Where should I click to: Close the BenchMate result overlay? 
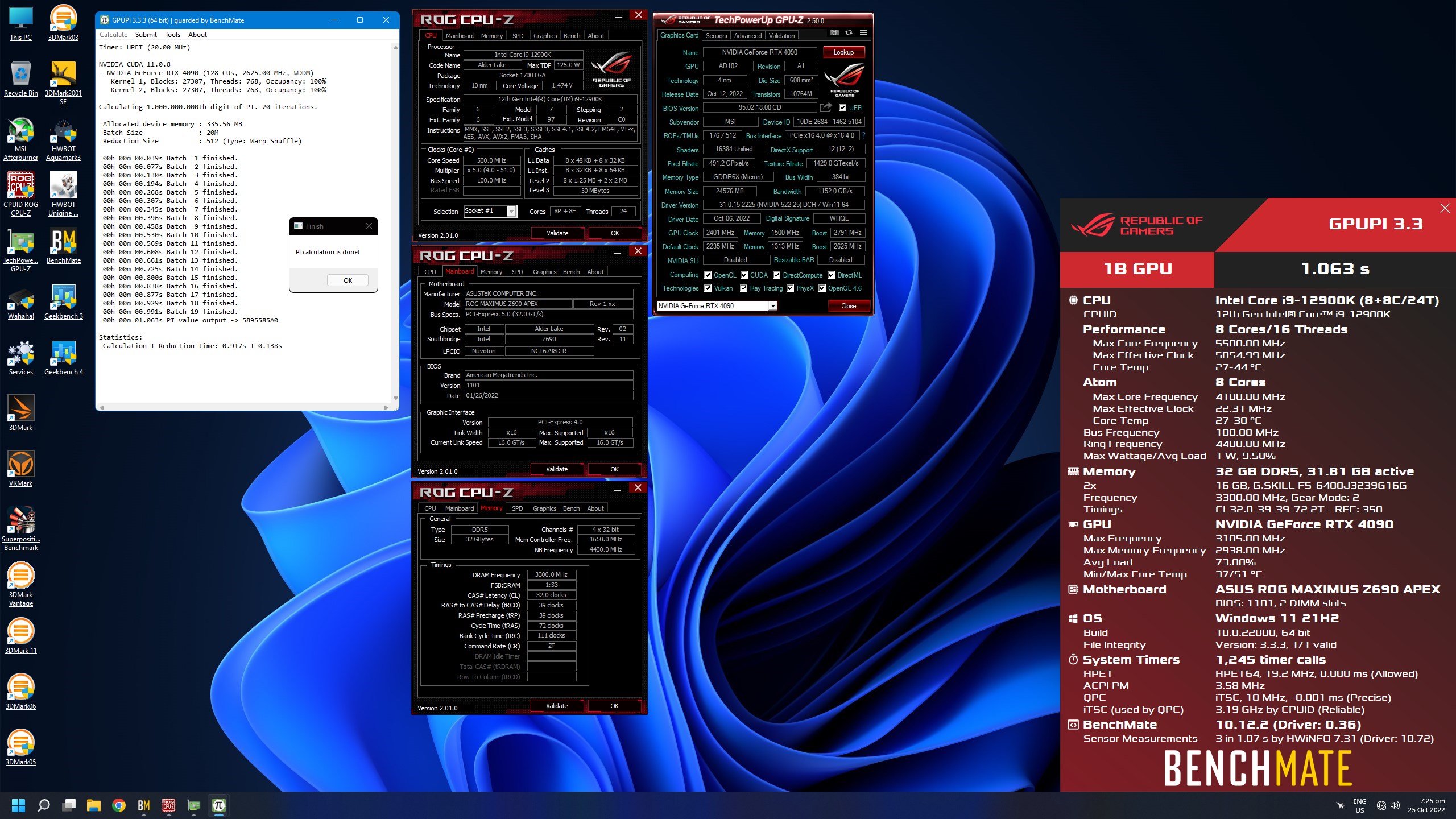point(1445,208)
